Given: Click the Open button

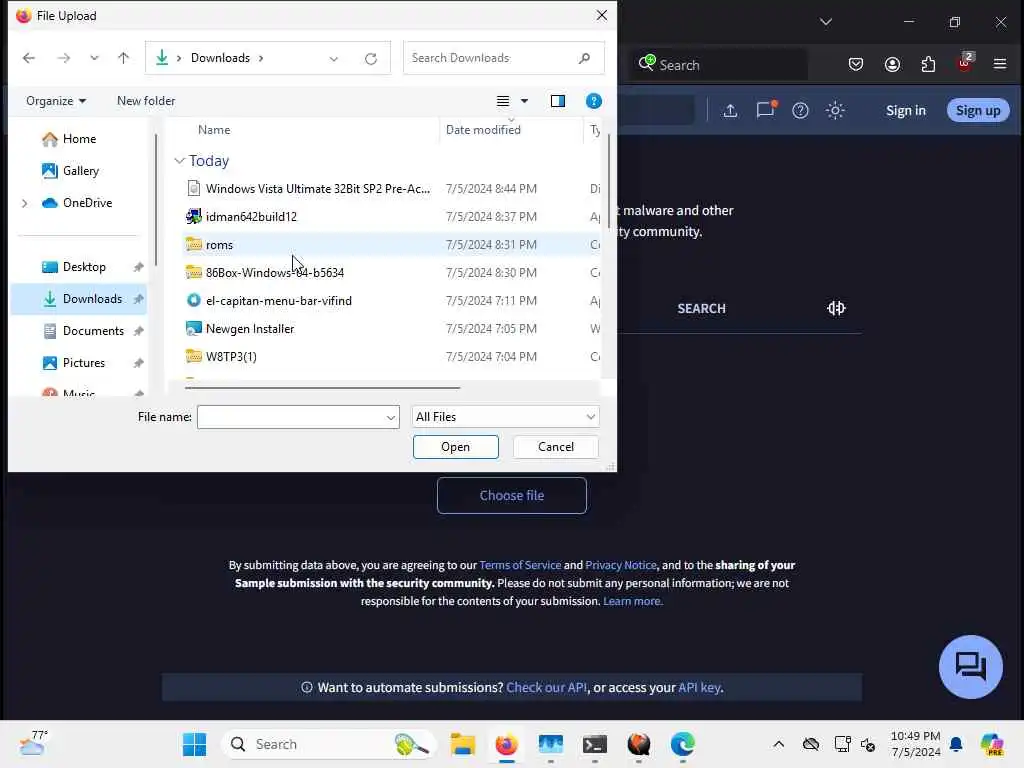Looking at the screenshot, I should pyautogui.click(x=455, y=447).
